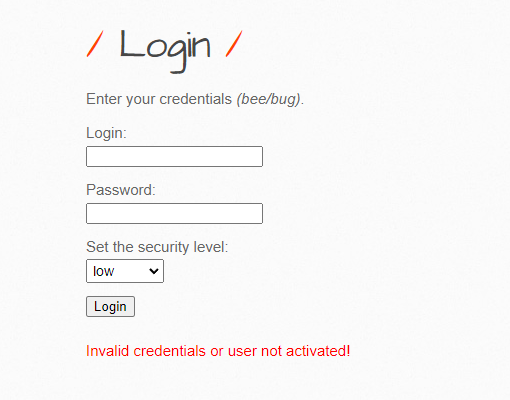Click the handwritten Login heading

(165, 51)
